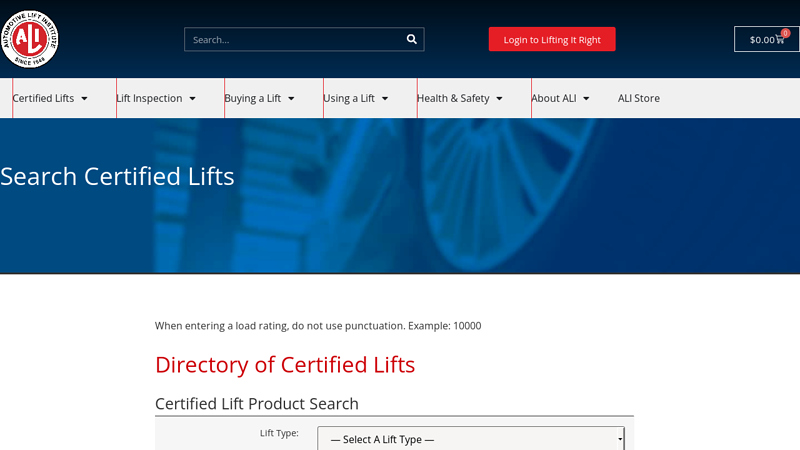The image size is (800, 450).
Task: Click the Search Certified Lifts heading
Action: click(x=117, y=177)
